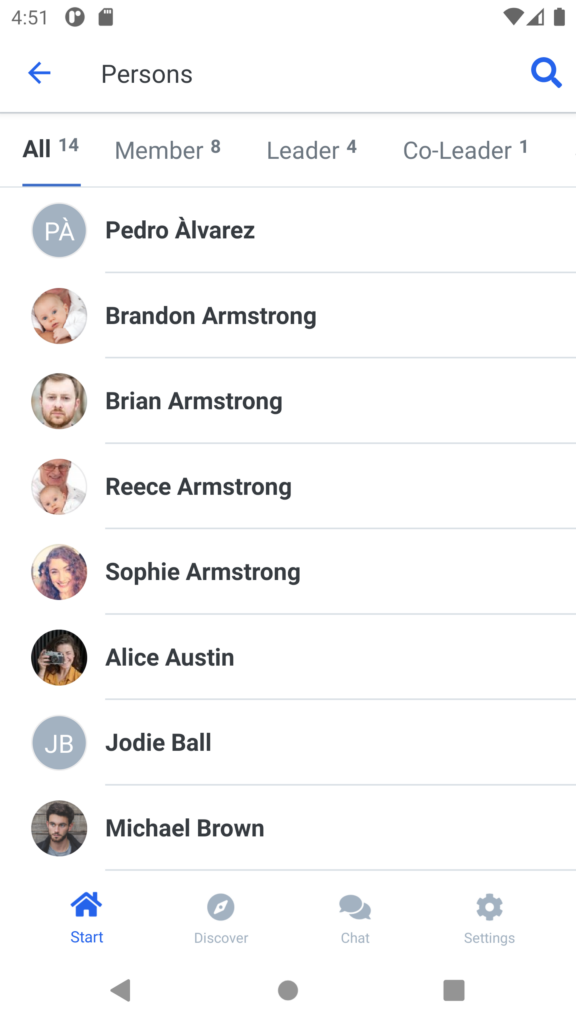The width and height of the screenshot is (576, 1024).
Task: Switch to the Leader tab
Action: click(312, 150)
